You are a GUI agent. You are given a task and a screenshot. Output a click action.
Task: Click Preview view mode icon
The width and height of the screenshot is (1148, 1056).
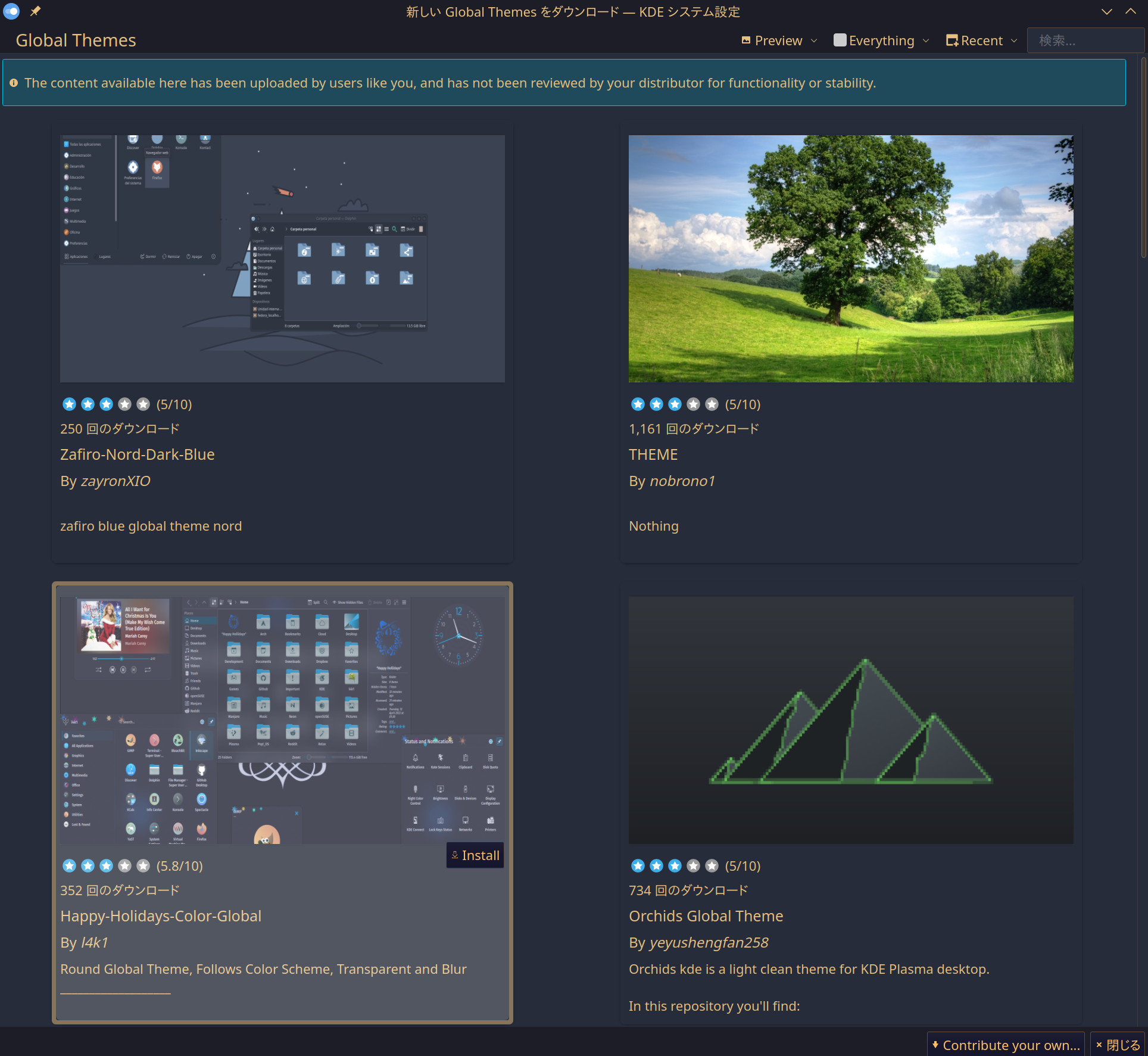click(x=746, y=41)
